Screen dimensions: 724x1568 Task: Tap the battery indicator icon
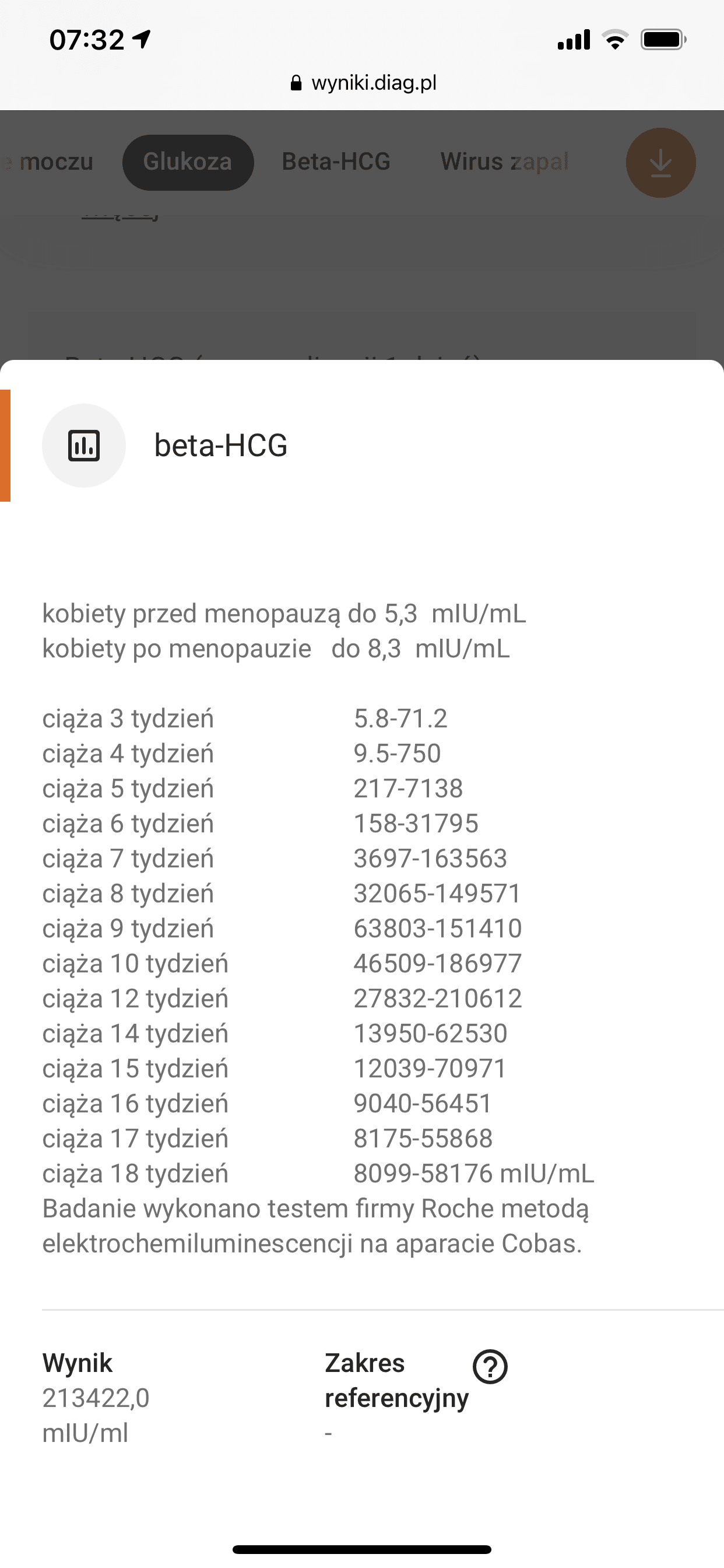(x=663, y=40)
